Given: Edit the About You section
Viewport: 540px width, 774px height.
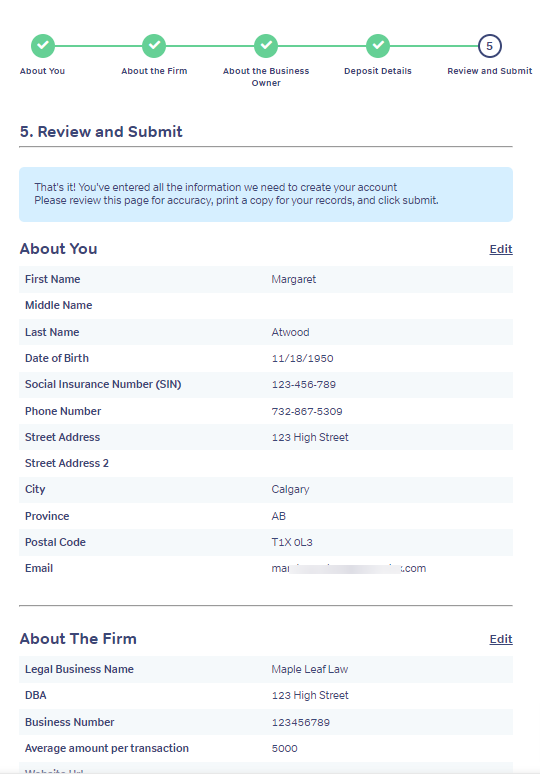Looking at the screenshot, I should point(501,249).
